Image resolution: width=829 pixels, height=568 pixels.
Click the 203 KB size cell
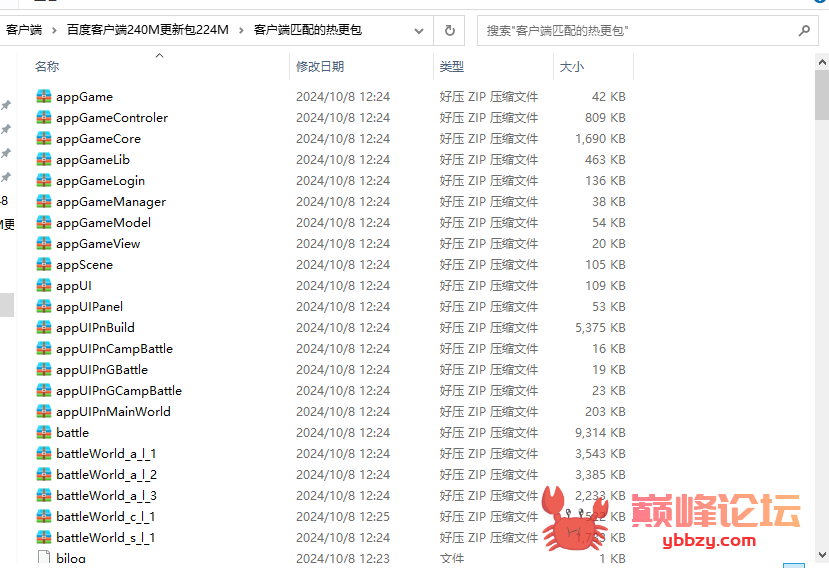point(605,411)
